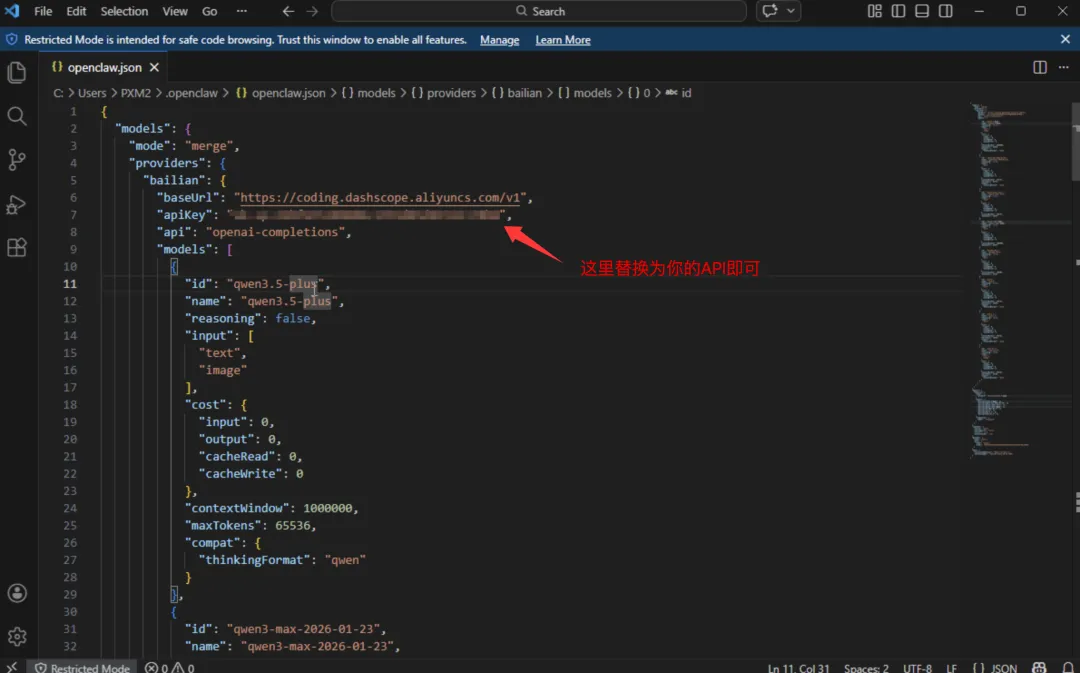This screenshot has height=673, width=1080.
Task: Toggle the bottom panel
Action: pyautogui.click(x=922, y=11)
